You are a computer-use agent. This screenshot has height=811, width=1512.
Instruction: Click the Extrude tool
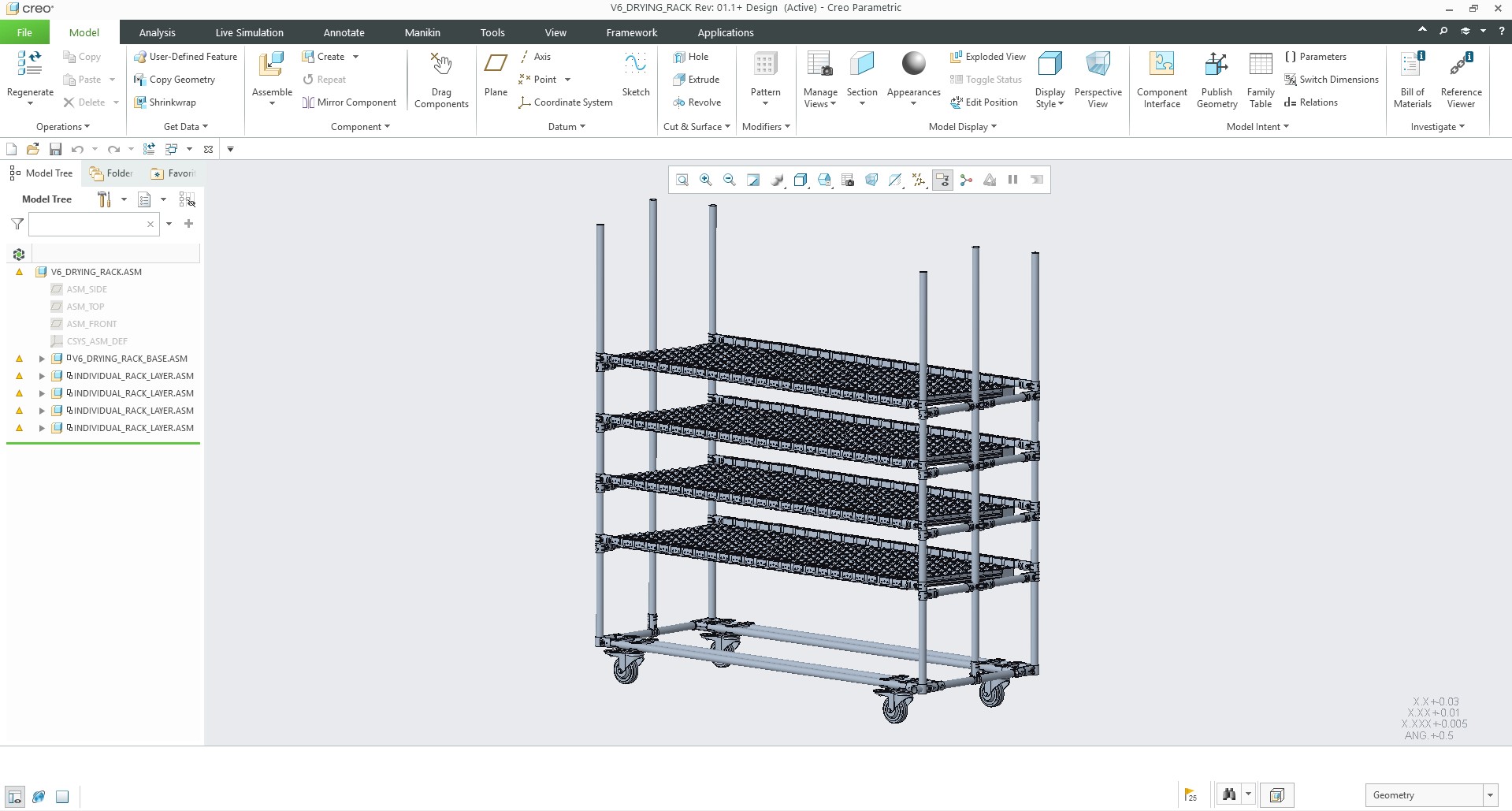697,80
